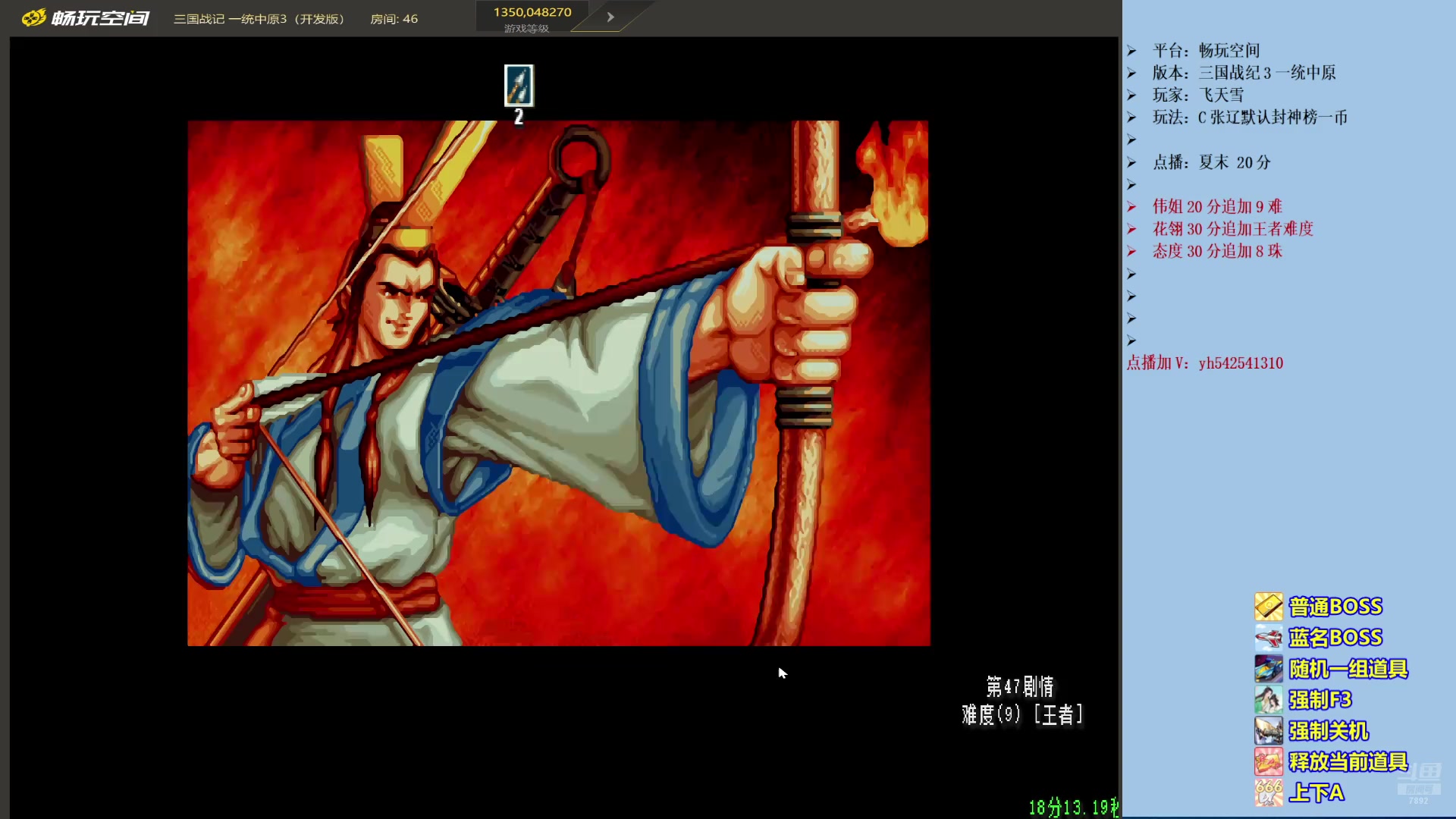Click the archer cutscene artwork

[x=559, y=383]
